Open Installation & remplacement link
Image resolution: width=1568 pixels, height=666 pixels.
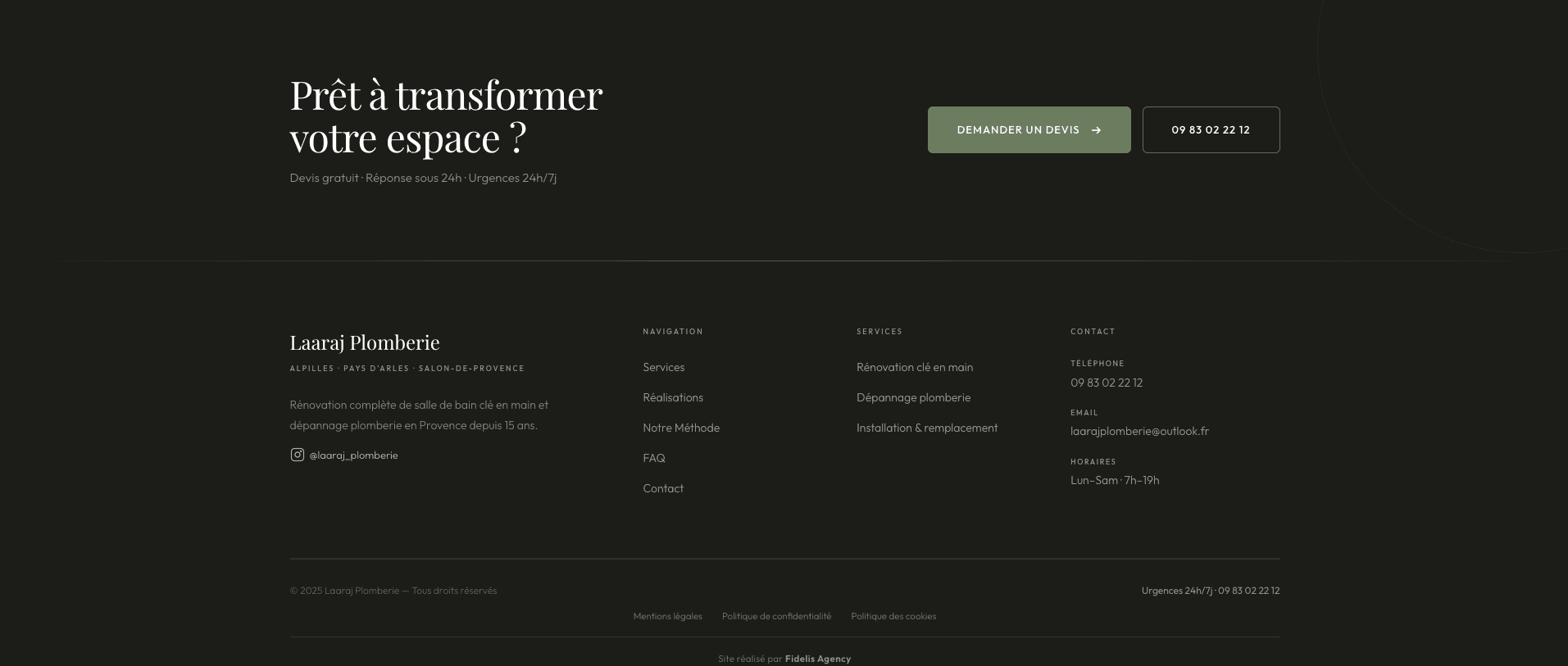[927, 428]
